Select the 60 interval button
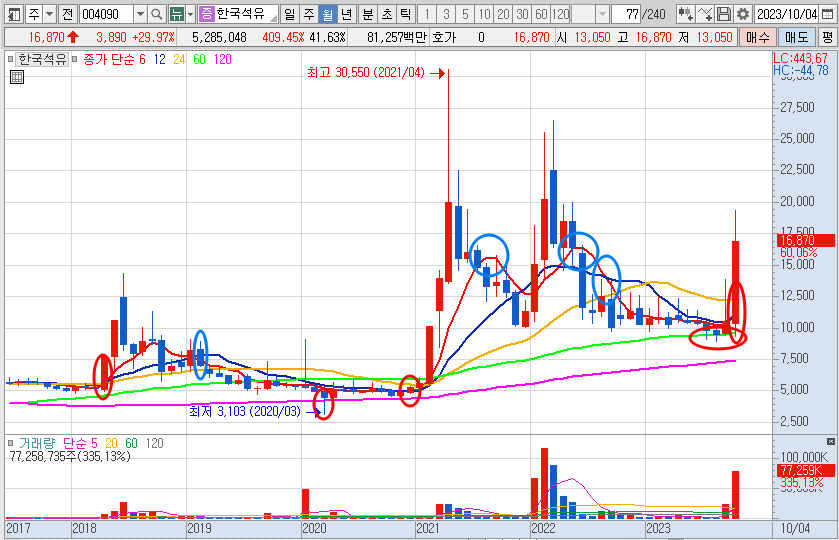Viewport: 839px width, 540px height. tap(541, 14)
